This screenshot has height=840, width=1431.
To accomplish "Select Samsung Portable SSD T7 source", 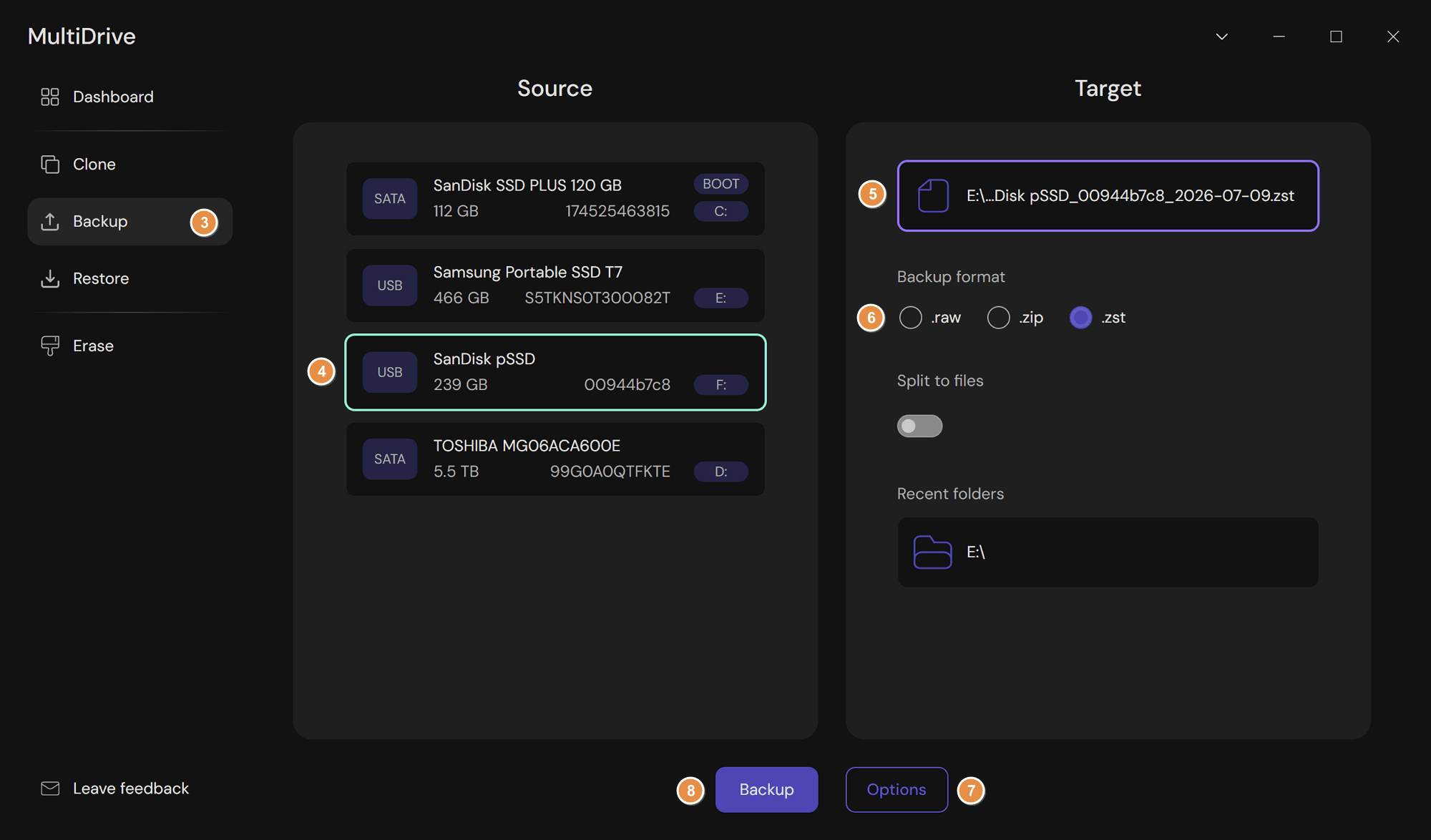I will (x=555, y=285).
